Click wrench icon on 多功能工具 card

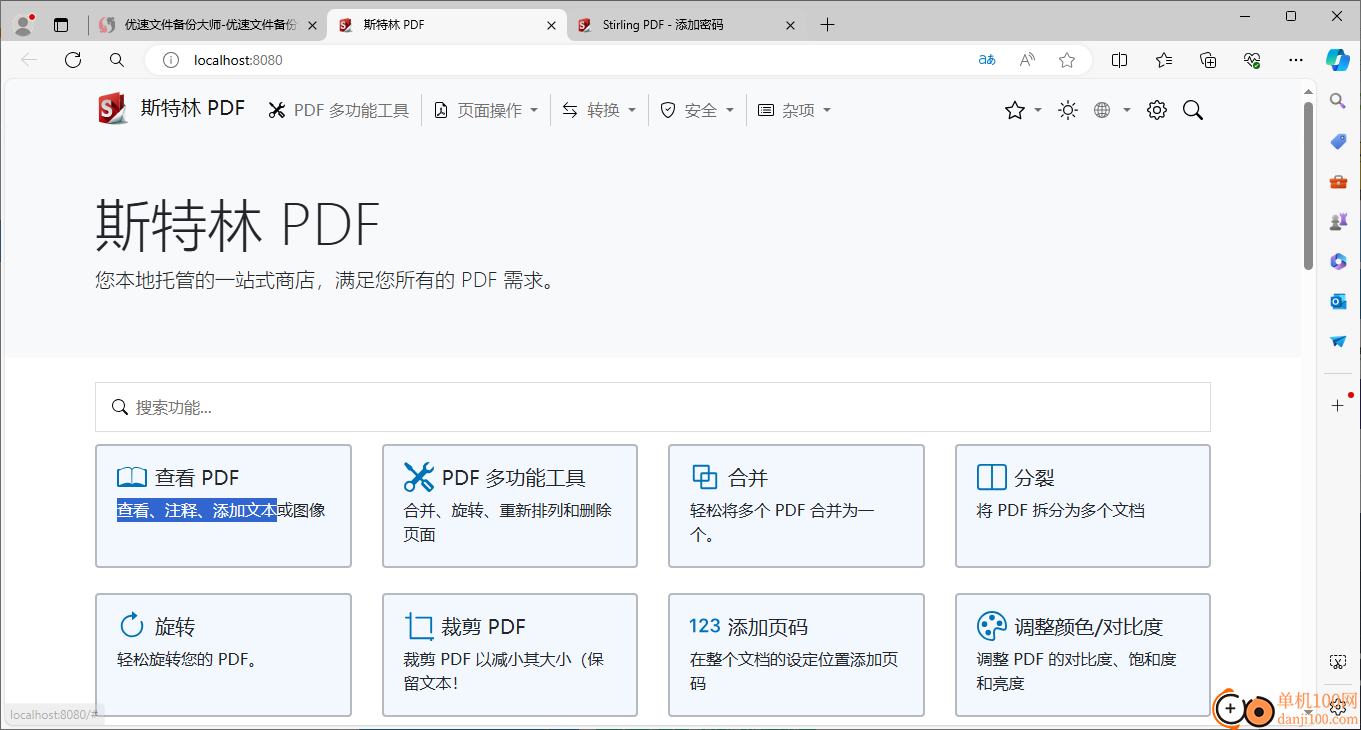[419, 477]
